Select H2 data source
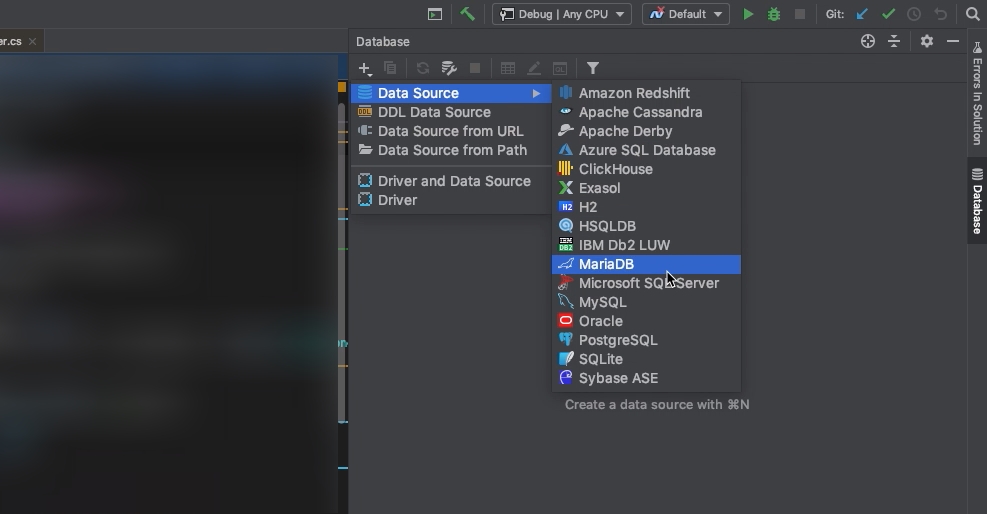 646,207
